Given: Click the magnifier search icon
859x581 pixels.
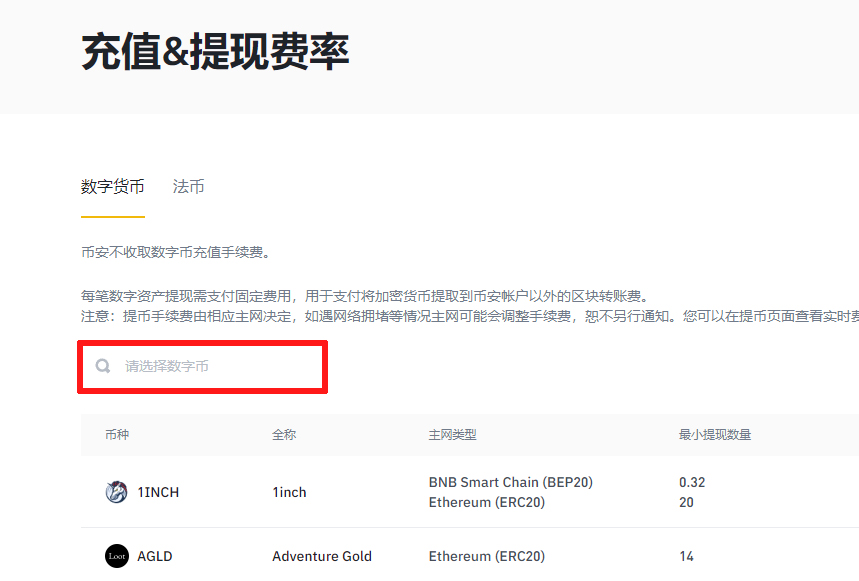Looking at the screenshot, I should pos(103,366).
